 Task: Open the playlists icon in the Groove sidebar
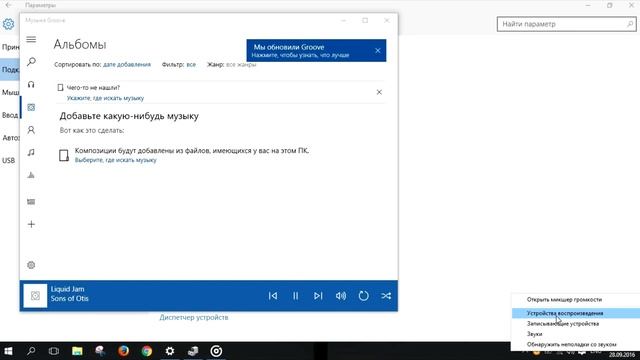click(31, 202)
